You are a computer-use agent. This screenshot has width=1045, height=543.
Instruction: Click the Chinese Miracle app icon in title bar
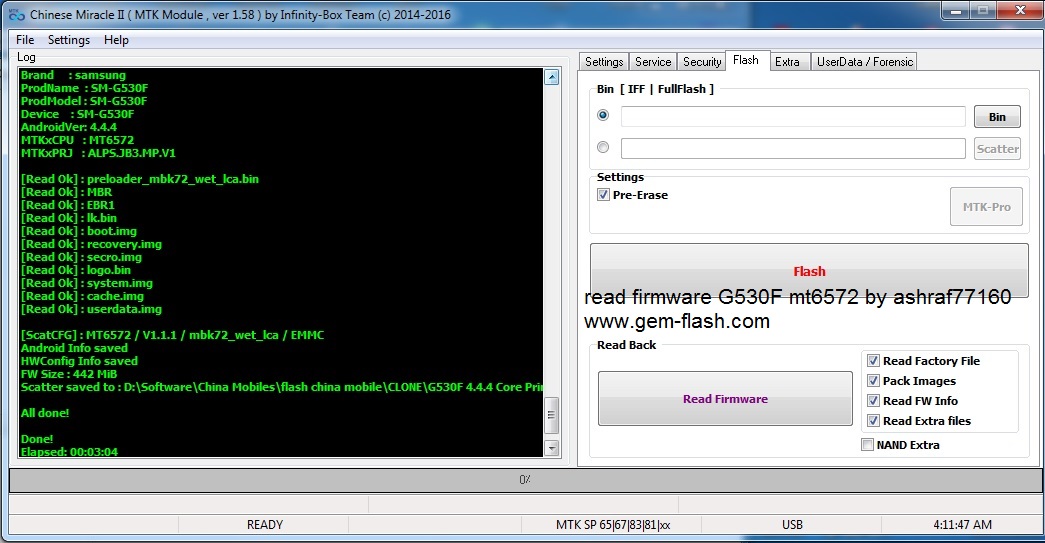point(17,15)
